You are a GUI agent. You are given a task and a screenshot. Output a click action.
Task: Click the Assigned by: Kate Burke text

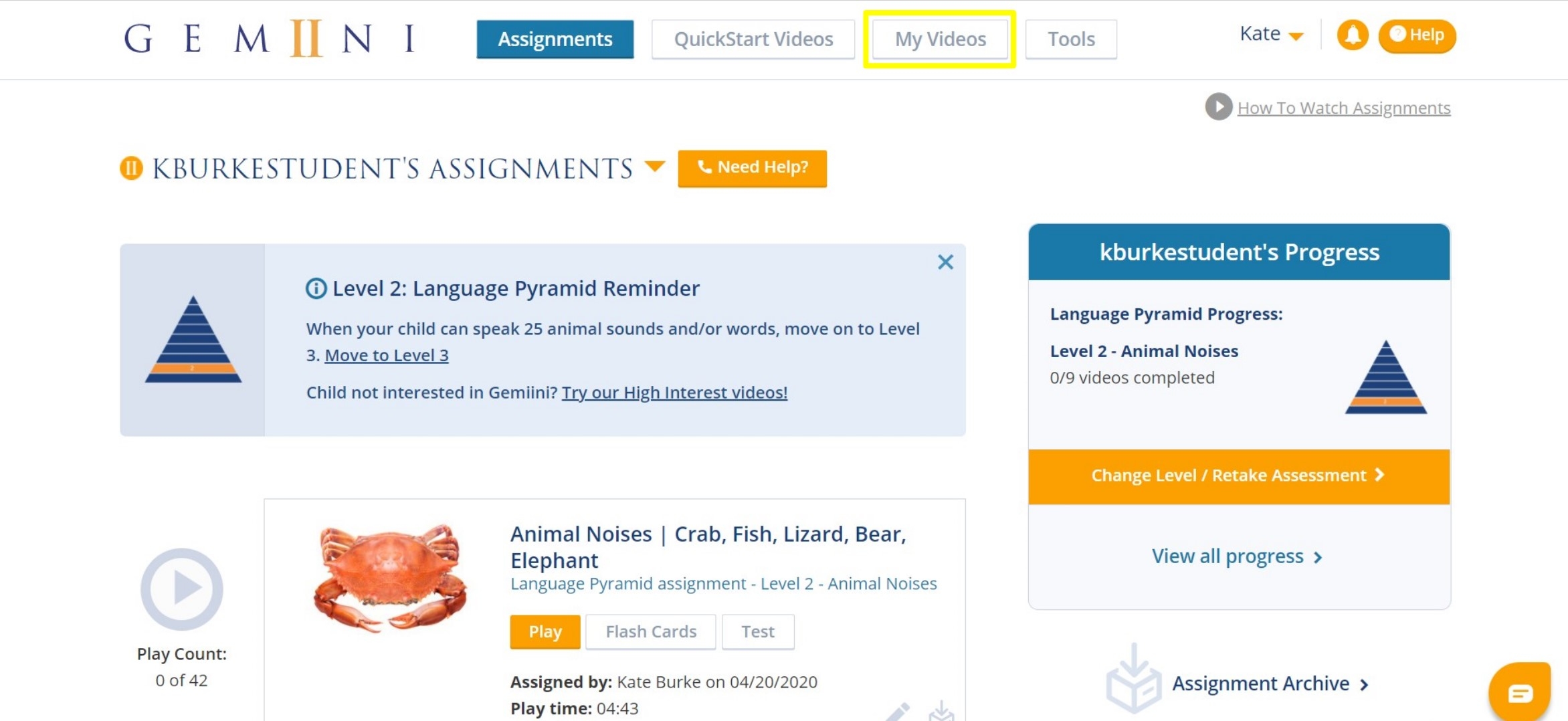coord(664,682)
